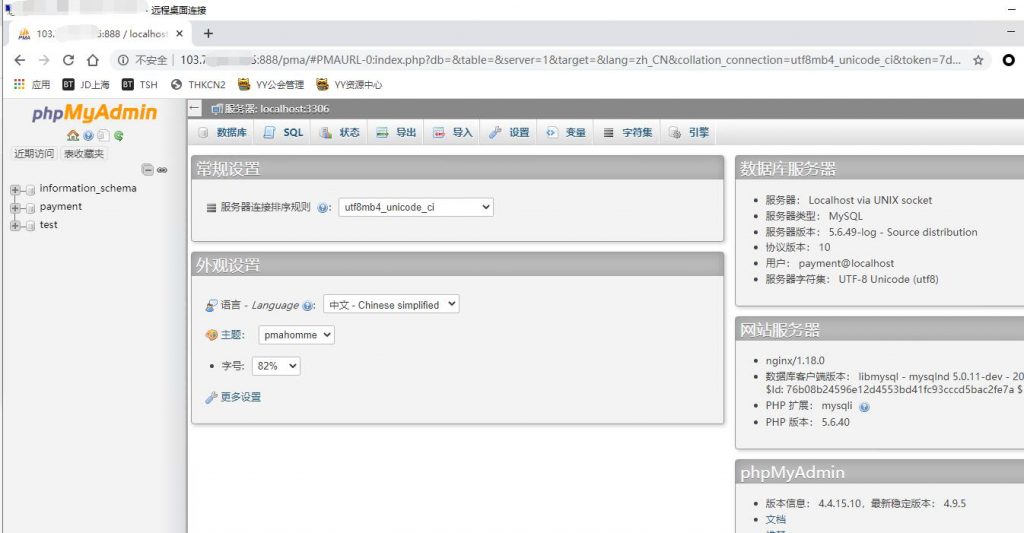Reload the browser page
The image size is (1024, 533).
[x=68, y=60]
